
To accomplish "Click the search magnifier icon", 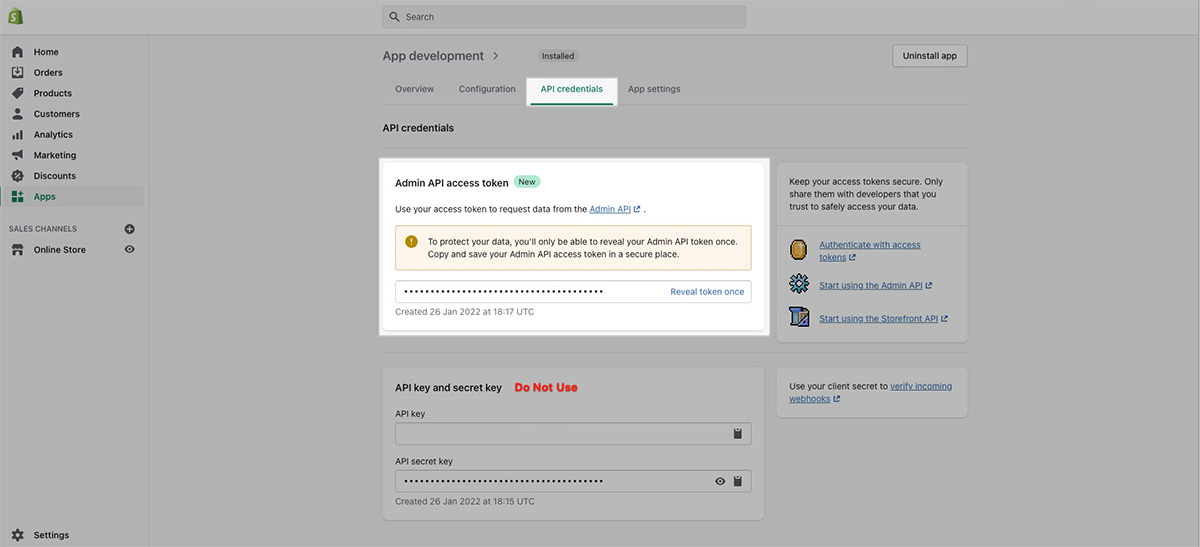I will pyautogui.click(x=395, y=17).
